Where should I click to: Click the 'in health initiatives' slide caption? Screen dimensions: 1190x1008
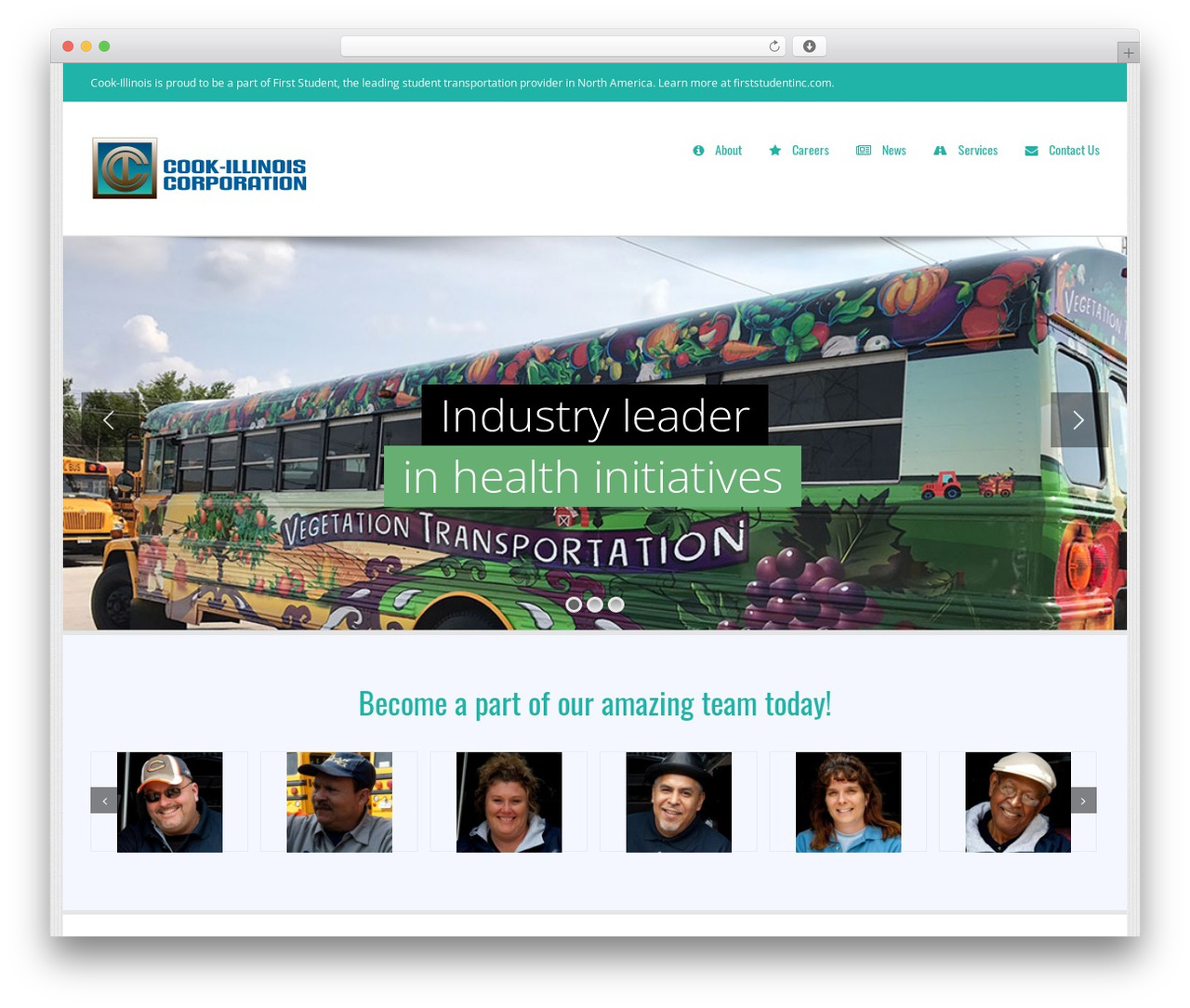click(x=592, y=476)
